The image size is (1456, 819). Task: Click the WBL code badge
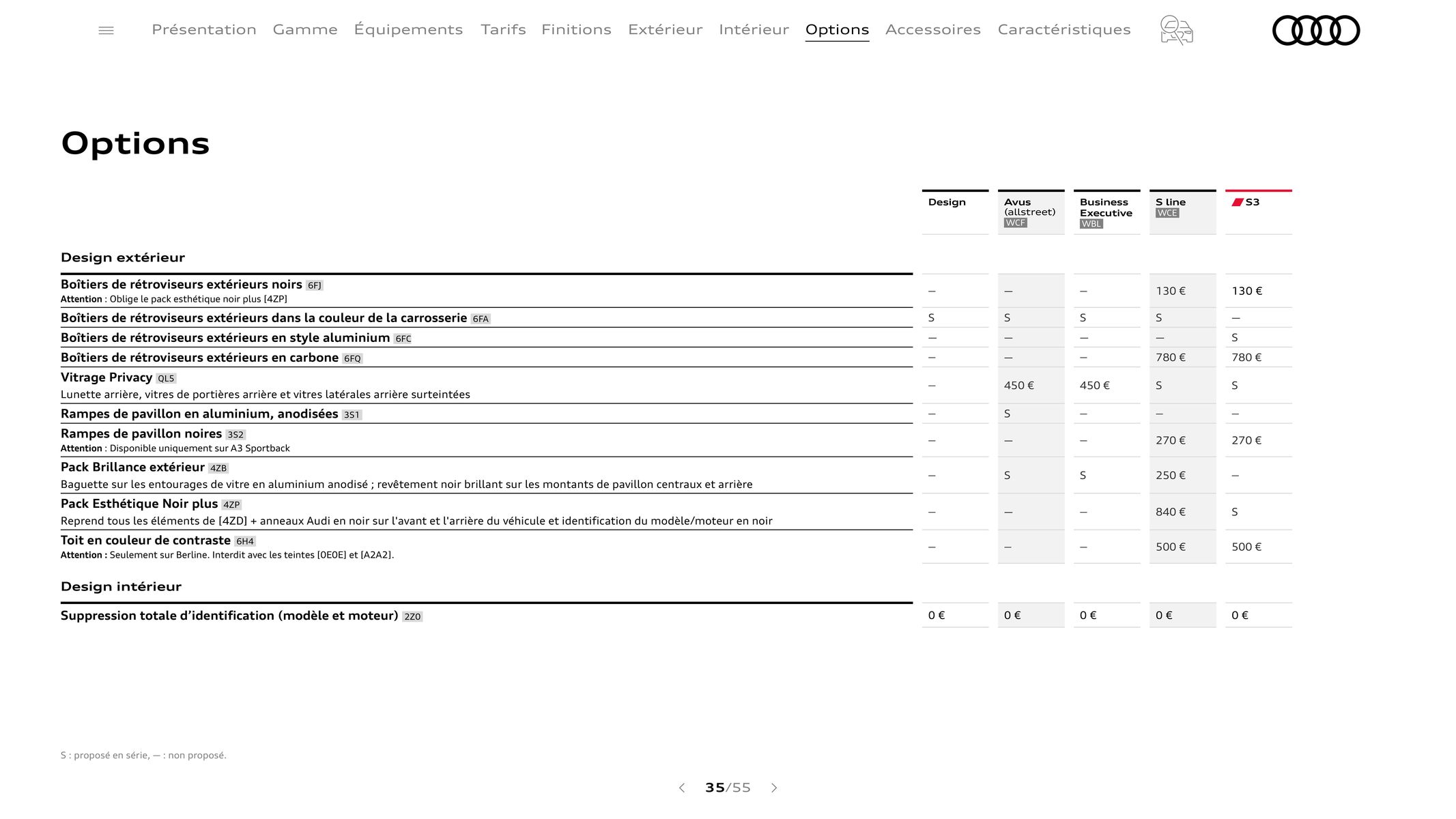coord(1091,224)
